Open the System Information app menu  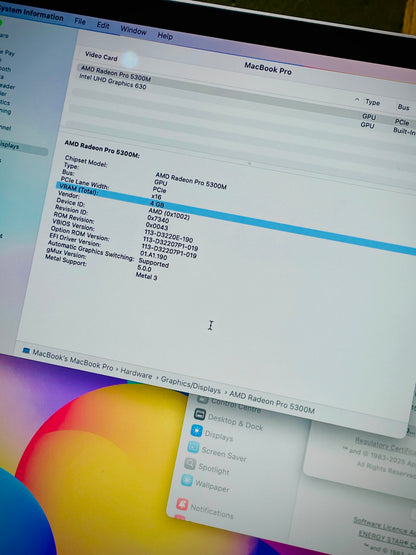coord(31,14)
